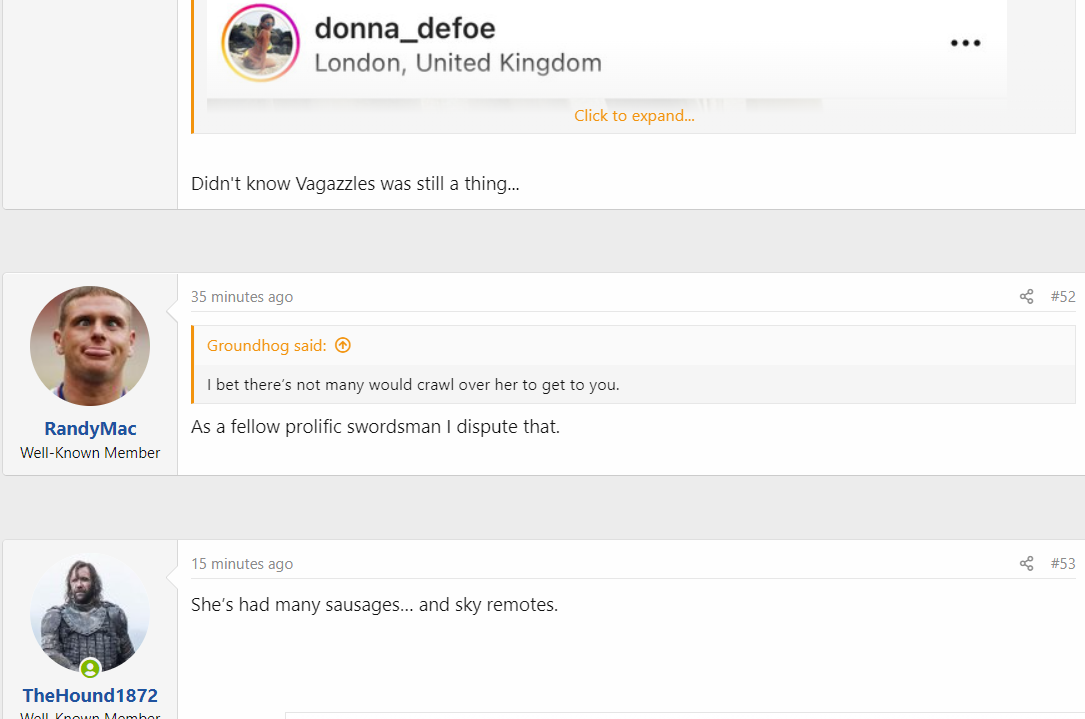Open the permalink for post #52

point(1063,297)
